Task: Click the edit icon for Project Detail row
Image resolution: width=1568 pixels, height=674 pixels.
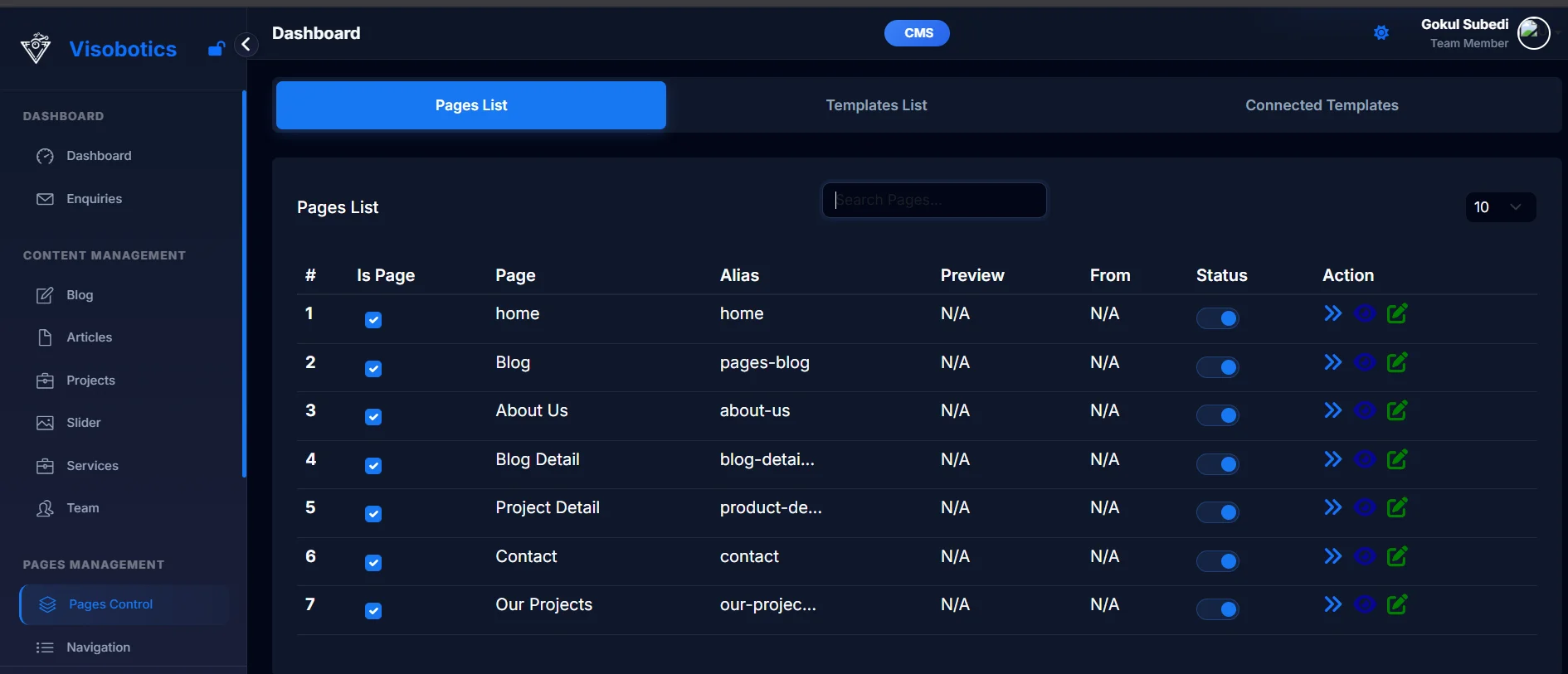Action: (x=1397, y=507)
